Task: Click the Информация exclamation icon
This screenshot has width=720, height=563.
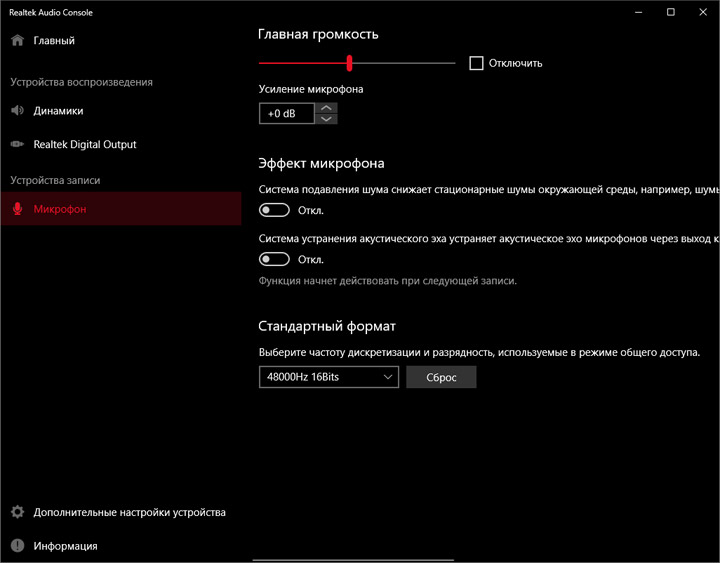Action: 17,546
